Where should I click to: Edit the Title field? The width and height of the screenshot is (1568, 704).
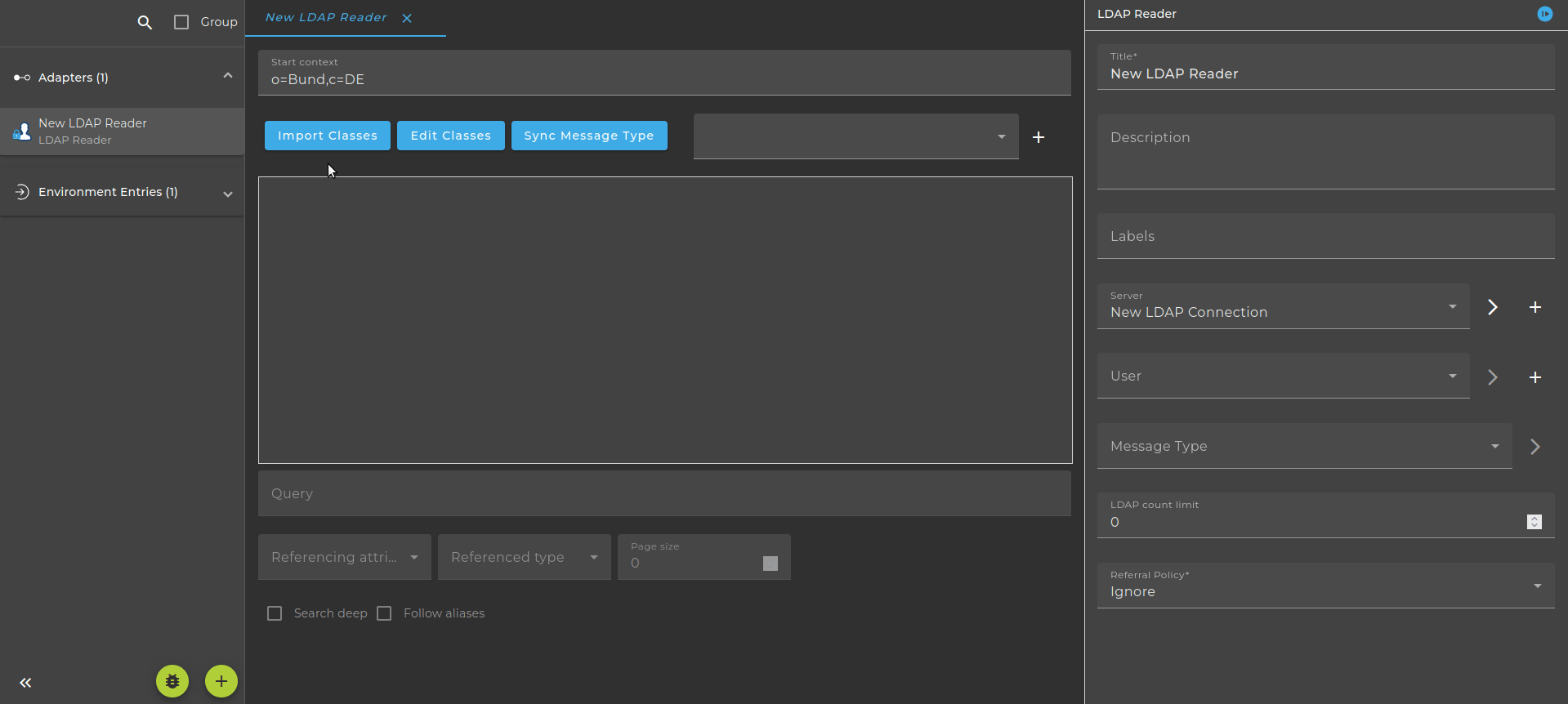point(1325,67)
